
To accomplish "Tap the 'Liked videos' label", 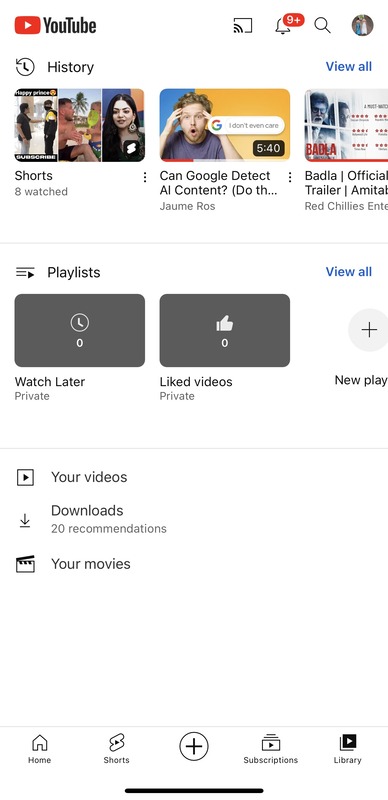I will click(x=196, y=382).
